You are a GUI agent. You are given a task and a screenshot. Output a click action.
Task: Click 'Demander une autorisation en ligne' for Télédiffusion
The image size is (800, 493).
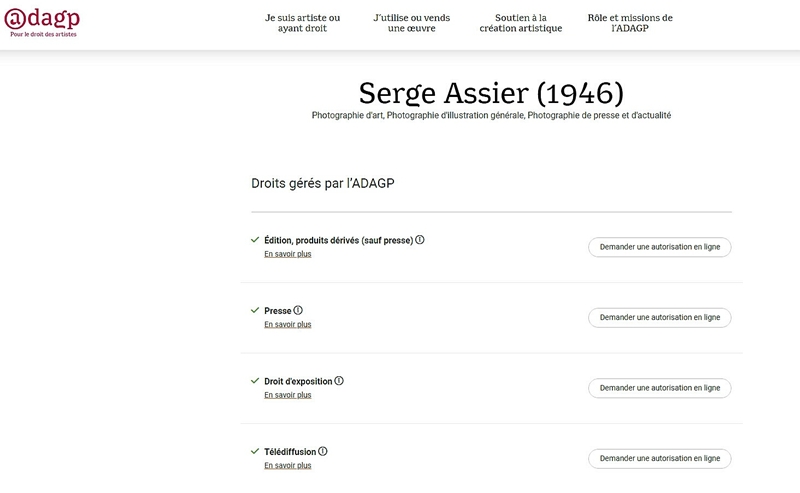click(660, 458)
